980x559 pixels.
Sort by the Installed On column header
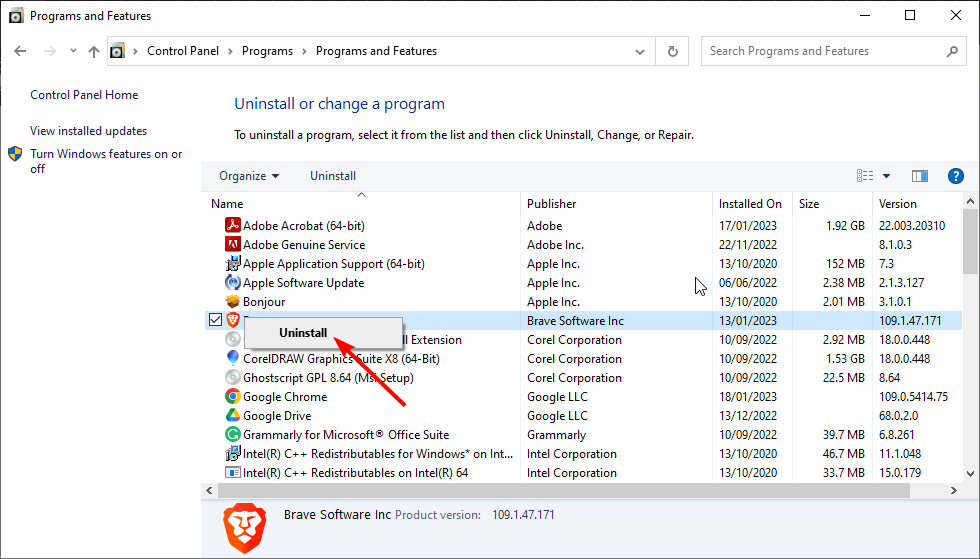[752, 204]
